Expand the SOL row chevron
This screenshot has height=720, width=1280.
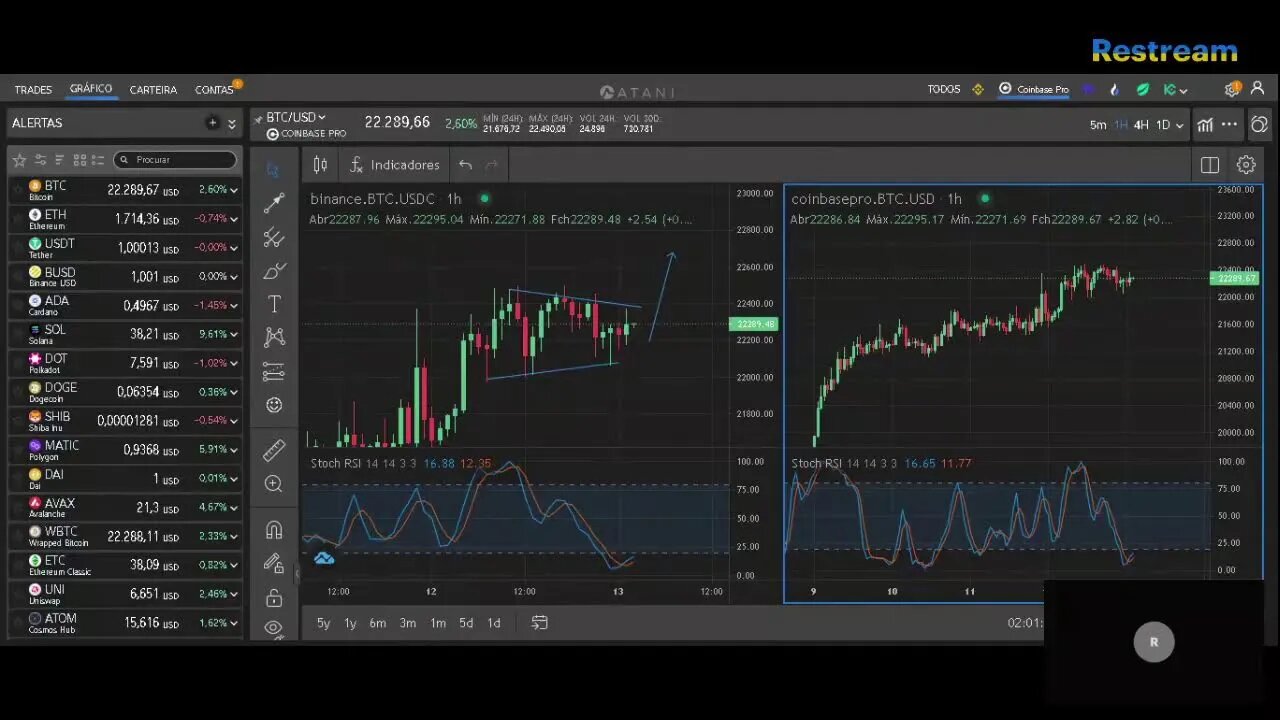coord(234,334)
